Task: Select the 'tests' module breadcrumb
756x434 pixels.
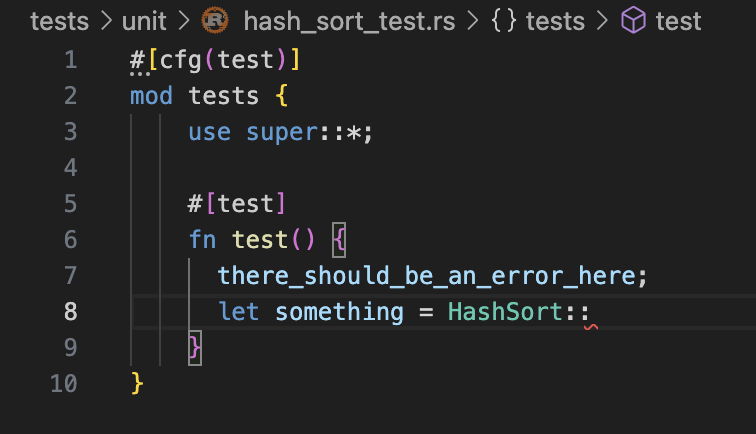Action: coord(555,21)
